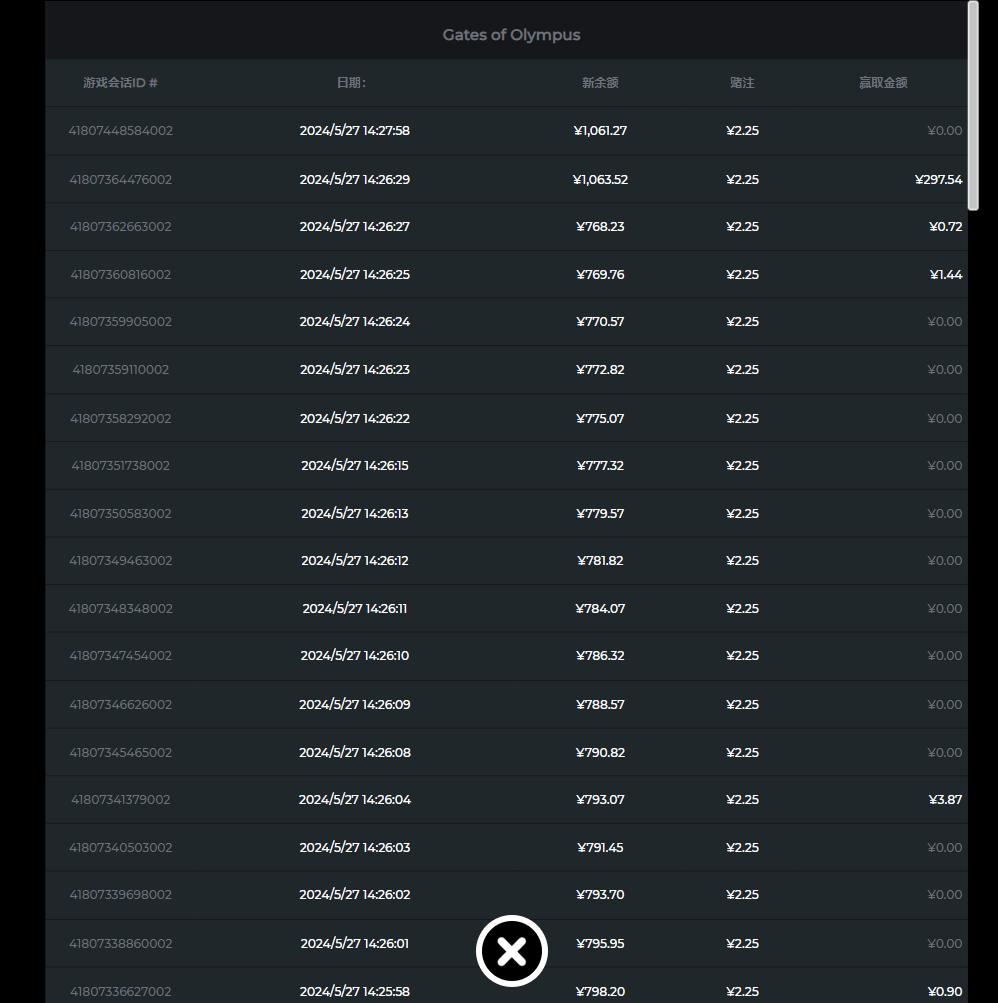Click the ¥779.57 balance value
Image resolution: width=998 pixels, height=1003 pixels.
600,513
